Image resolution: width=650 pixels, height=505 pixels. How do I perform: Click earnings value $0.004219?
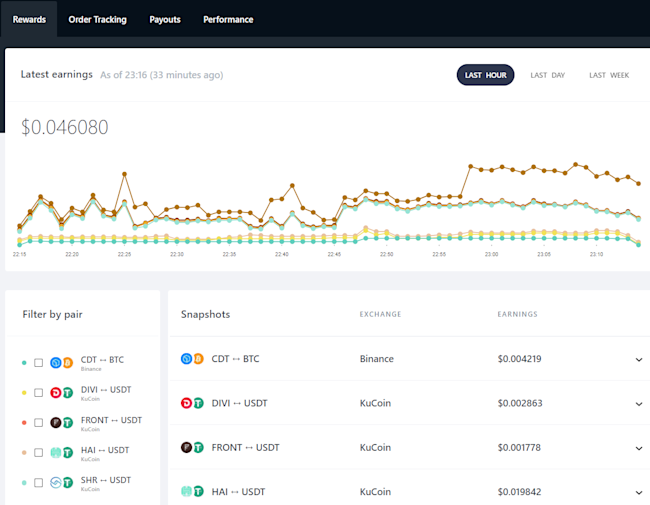coord(519,359)
